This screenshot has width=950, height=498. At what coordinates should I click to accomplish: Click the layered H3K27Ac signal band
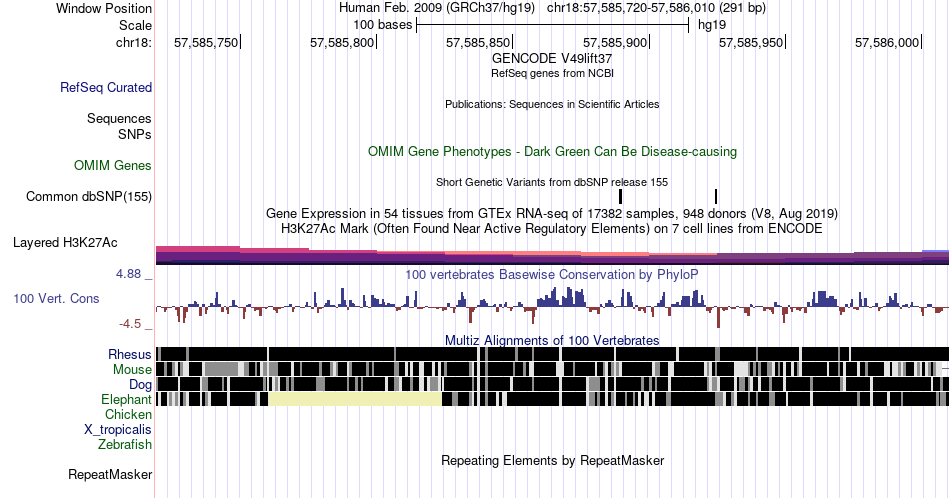pyautogui.click(x=552, y=255)
